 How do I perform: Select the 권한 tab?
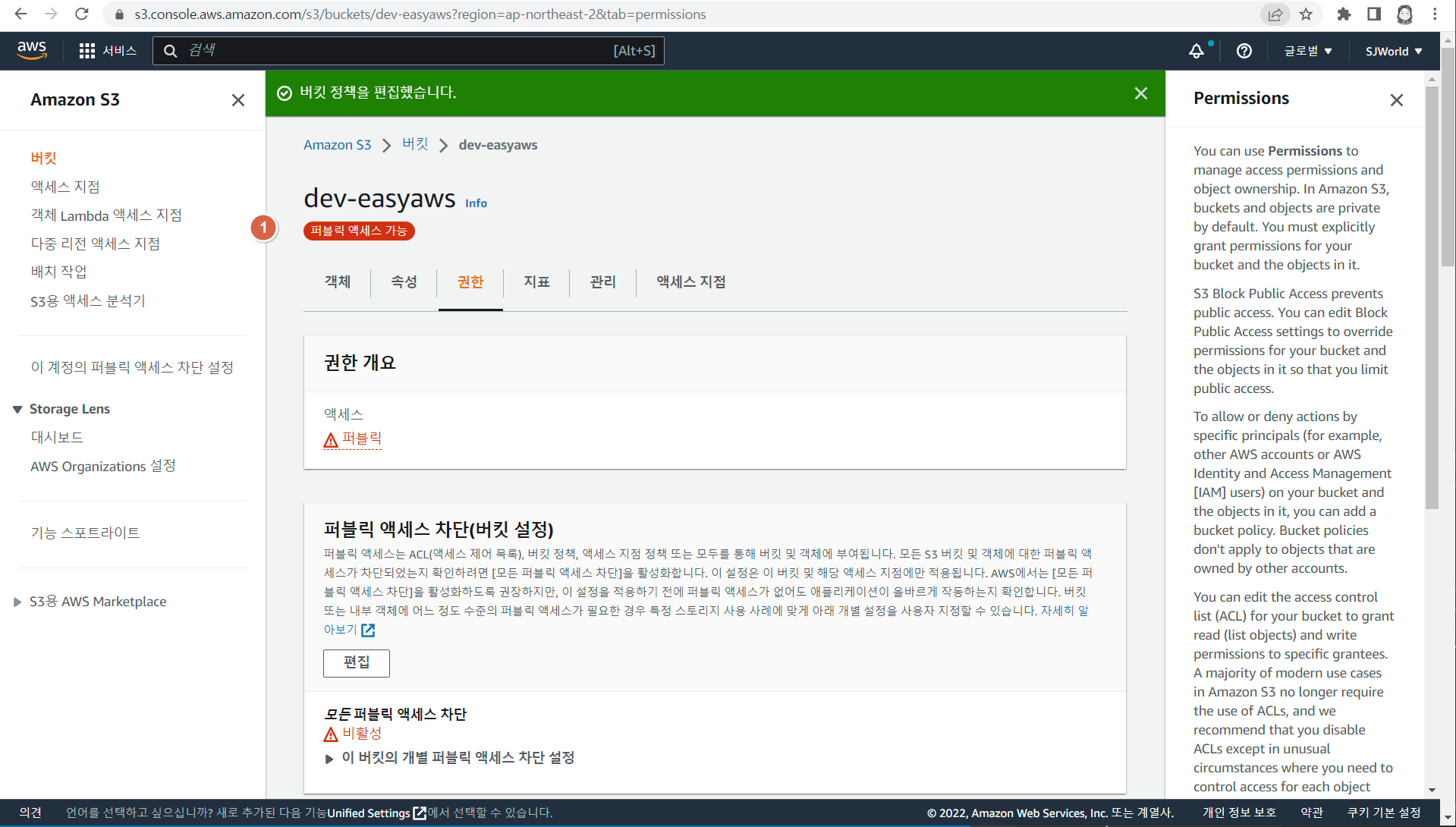click(x=470, y=282)
